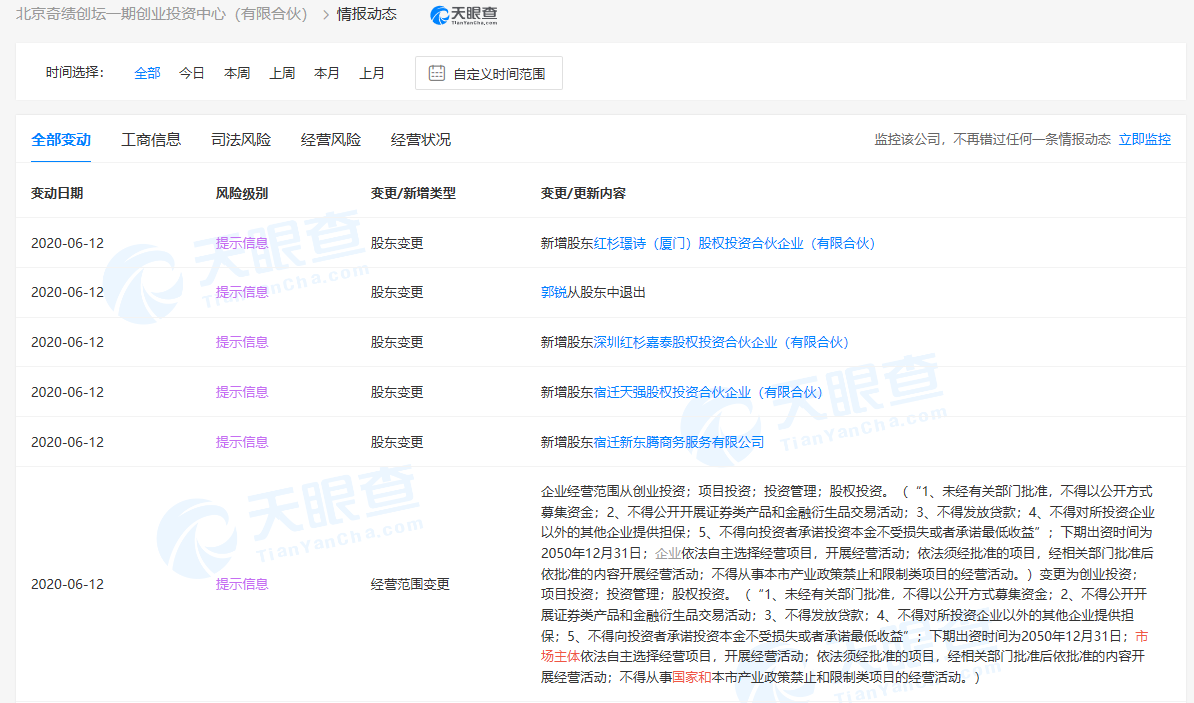The image size is (1194, 703).
Task: Click the 天眼查 logo icon
Action: [441, 15]
